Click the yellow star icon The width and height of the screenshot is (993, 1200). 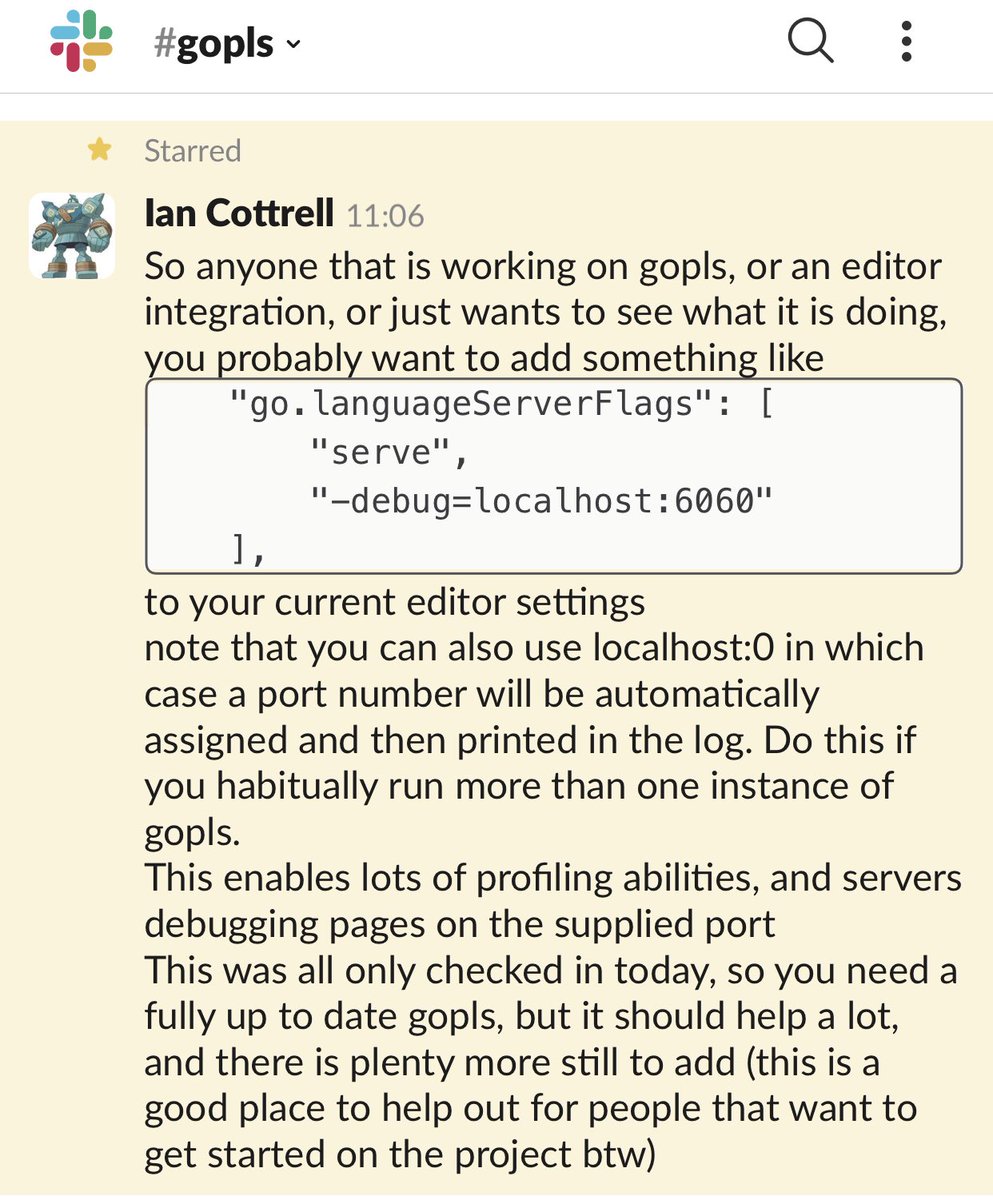99,150
